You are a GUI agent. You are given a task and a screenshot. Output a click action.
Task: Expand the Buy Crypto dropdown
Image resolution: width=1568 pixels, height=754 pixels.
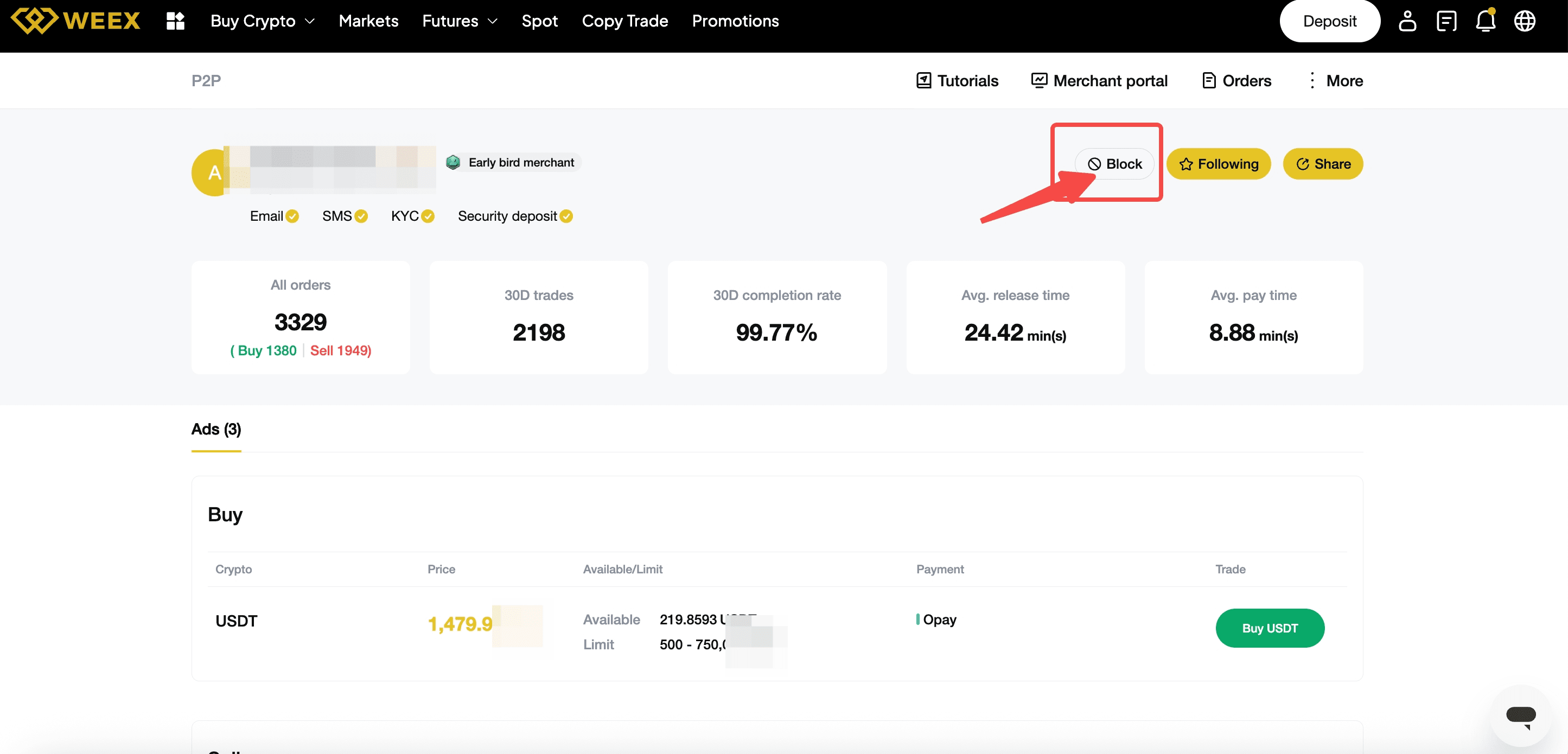(263, 21)
